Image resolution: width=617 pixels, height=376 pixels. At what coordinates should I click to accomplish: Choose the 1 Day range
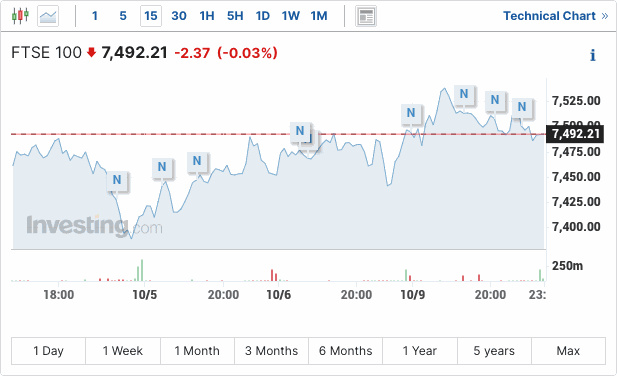pos(48,351)
